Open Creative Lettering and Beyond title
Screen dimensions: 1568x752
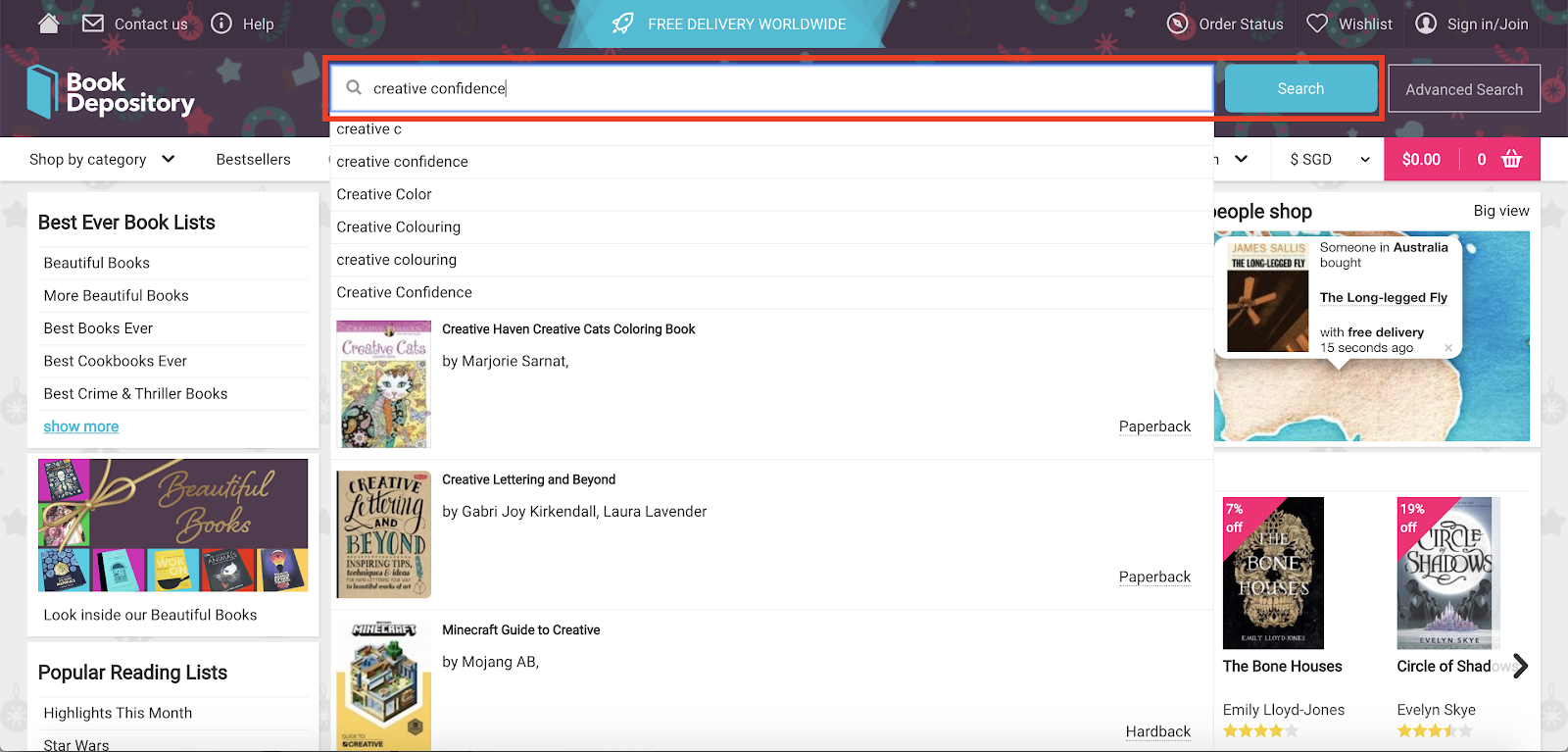(528, 479)
